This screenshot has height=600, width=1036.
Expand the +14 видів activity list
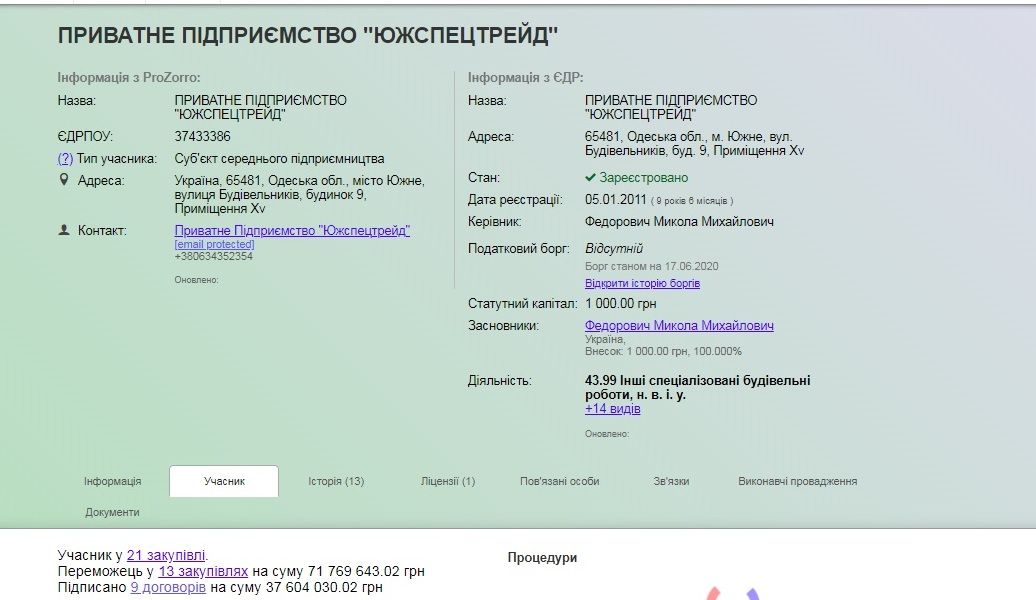coord(612,409)
